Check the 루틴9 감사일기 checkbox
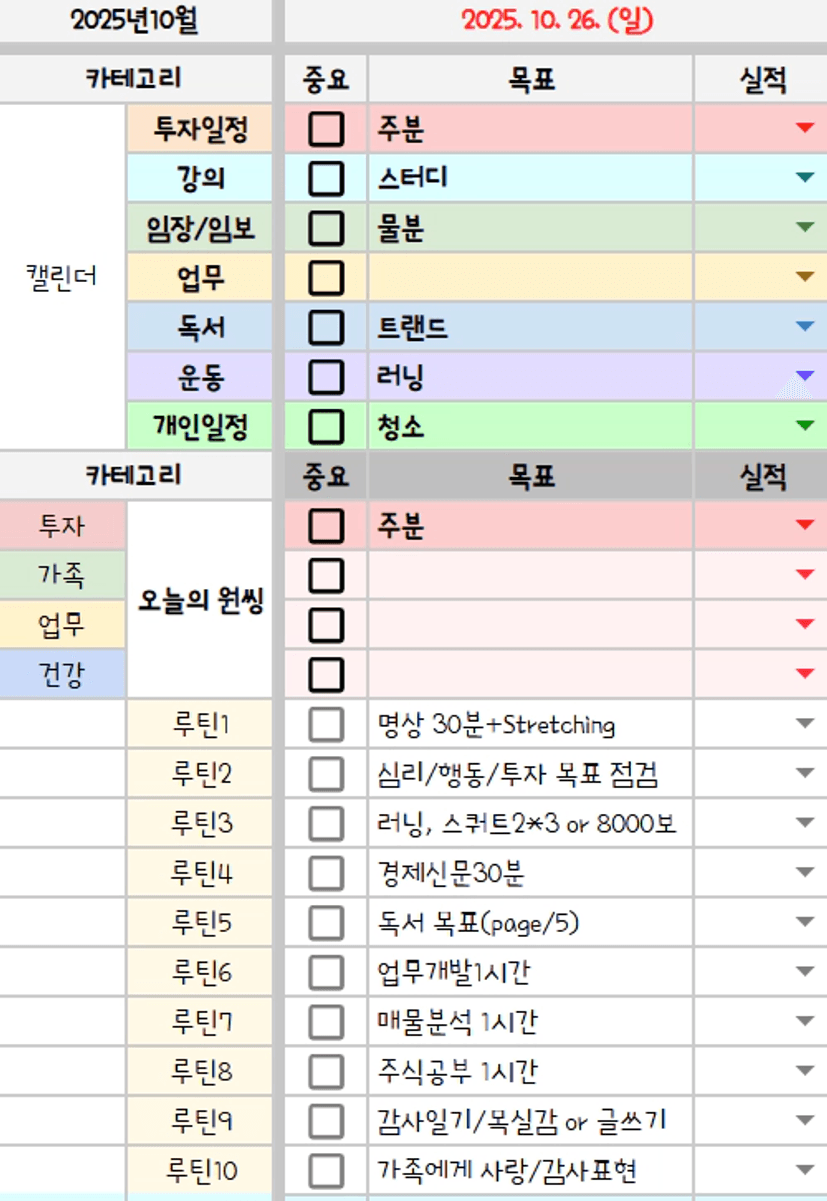 tap(326, 1121)
